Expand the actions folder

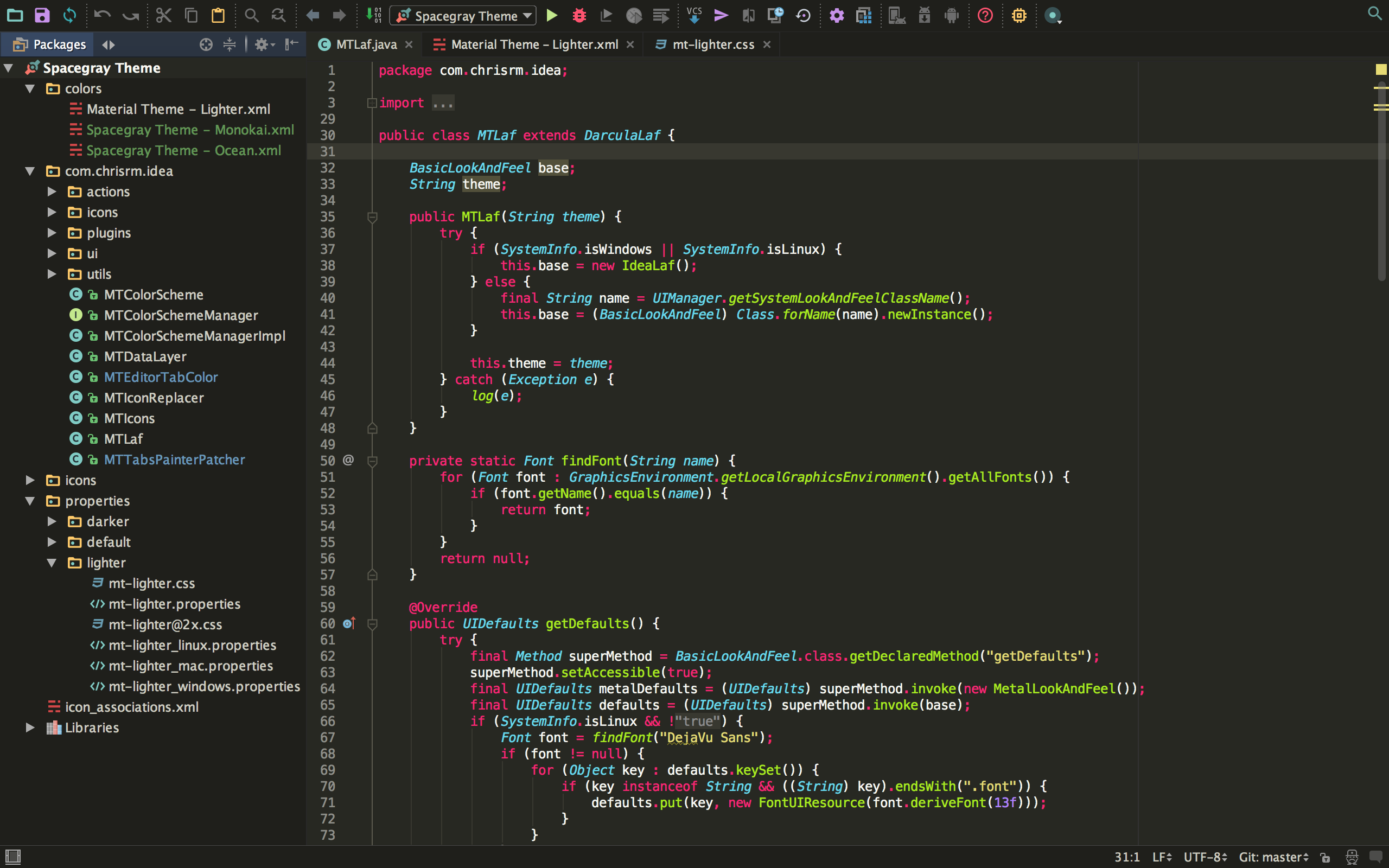click(52, 192)
